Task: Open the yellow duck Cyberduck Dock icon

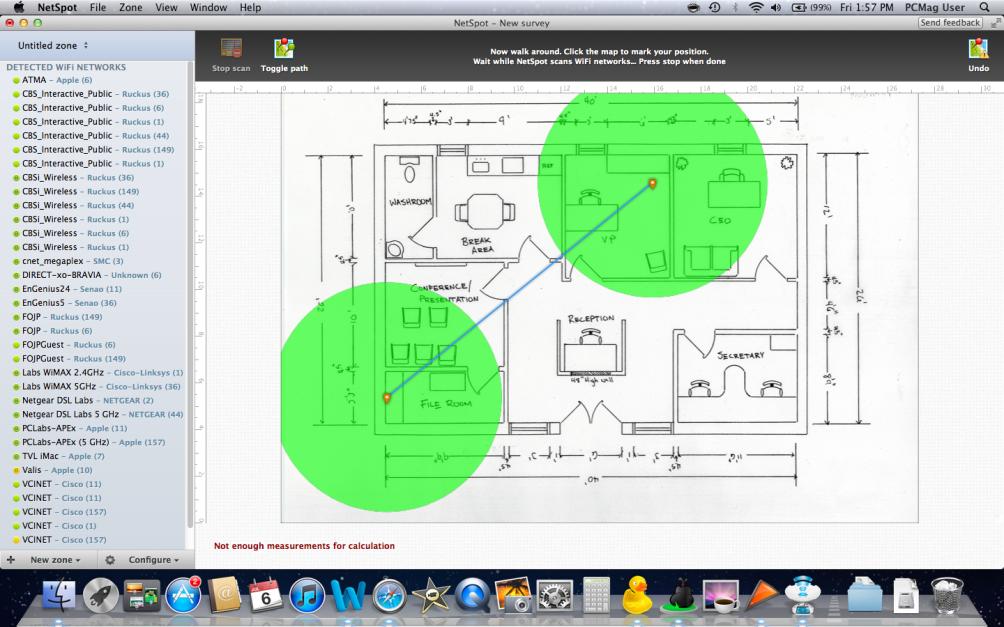Action: [637, 595]
